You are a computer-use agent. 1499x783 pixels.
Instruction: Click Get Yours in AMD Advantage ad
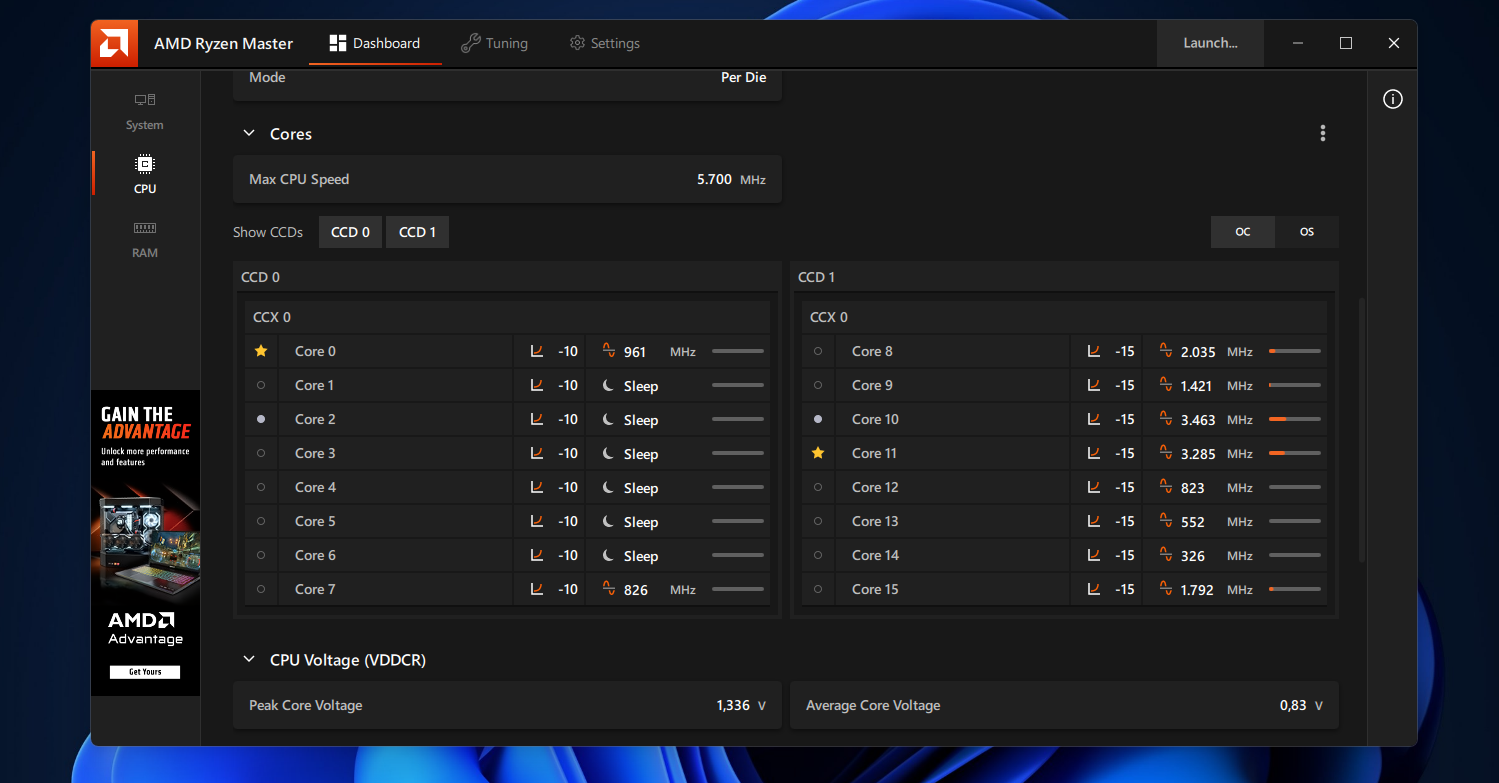pos(145,672)
